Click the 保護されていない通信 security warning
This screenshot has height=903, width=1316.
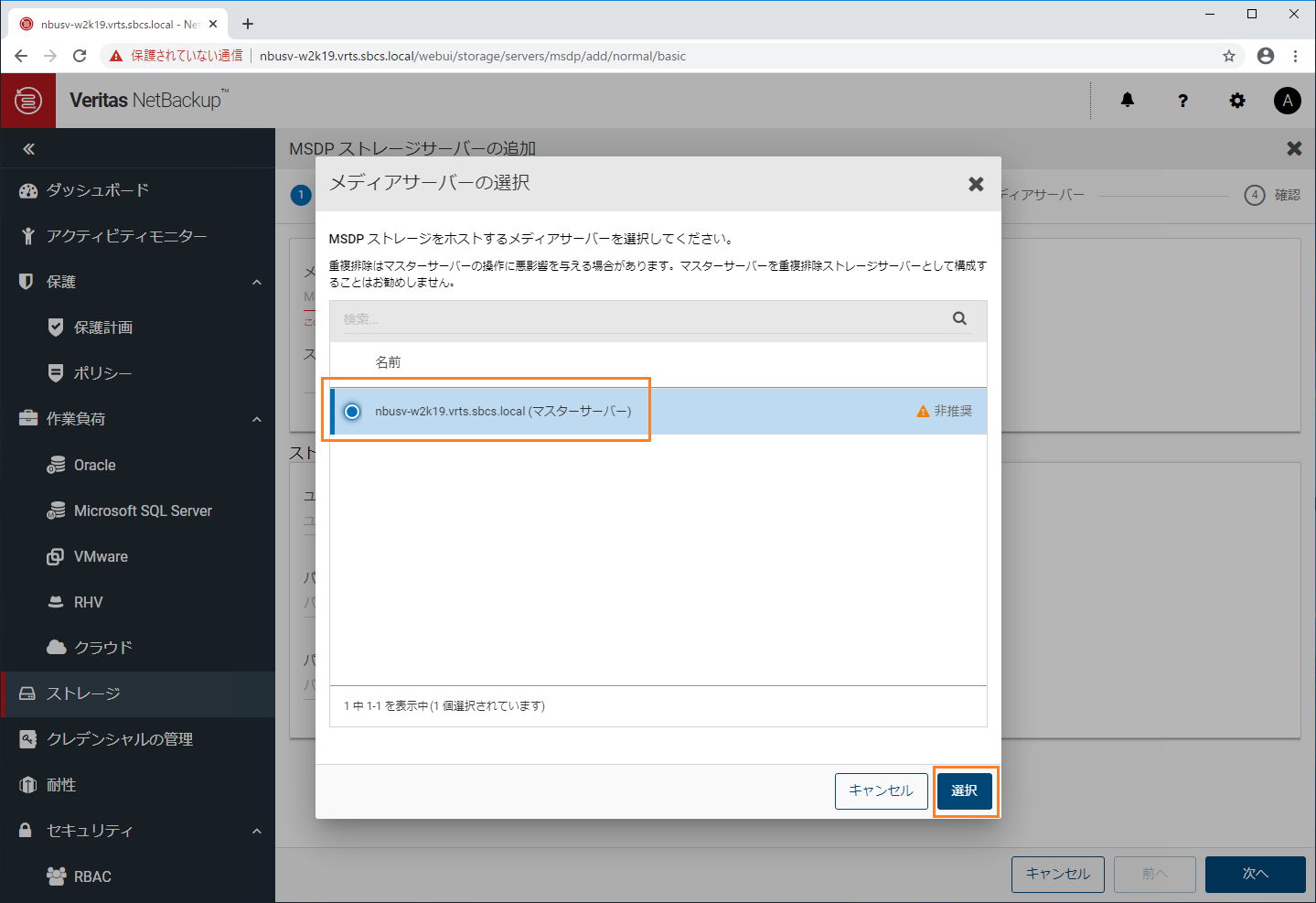click(x=177, y=56)
